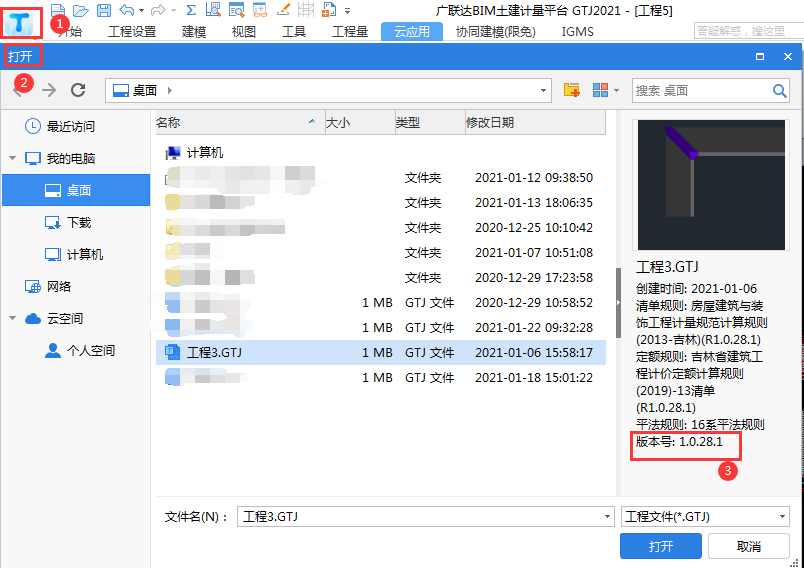Click the window with magnifier icon
The height and width of the screenshot is (568, 804).
[x=236, y=10]
